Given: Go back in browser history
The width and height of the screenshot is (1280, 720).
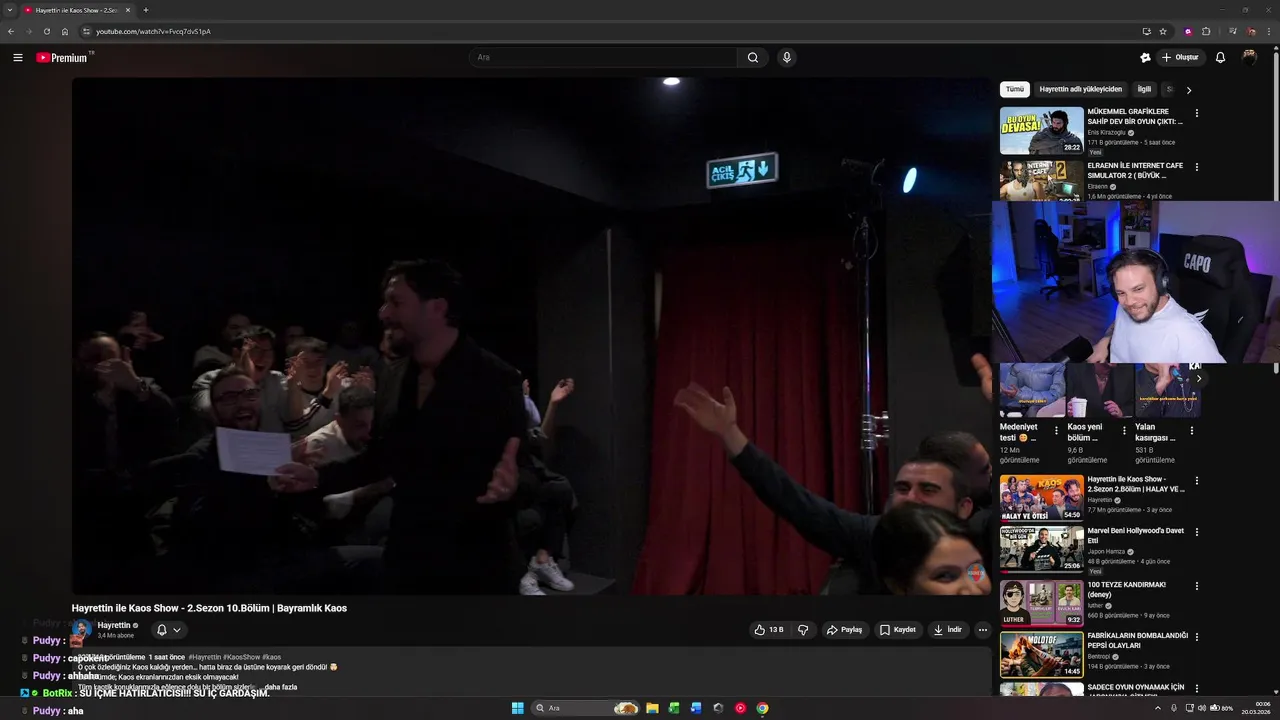Looking at the screenshot, I should pyautogui.click(x=11, y=31).
